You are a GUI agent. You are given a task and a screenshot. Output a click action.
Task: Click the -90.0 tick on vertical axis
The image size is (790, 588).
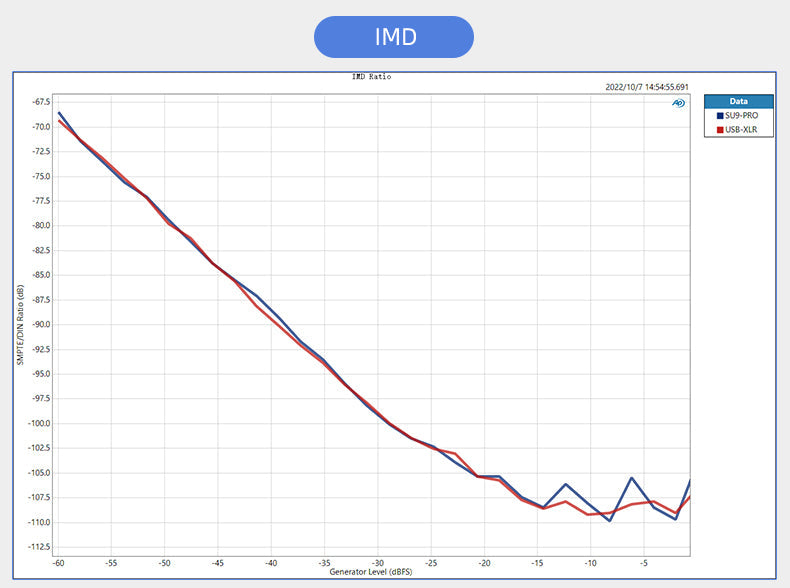click(41, 324)
